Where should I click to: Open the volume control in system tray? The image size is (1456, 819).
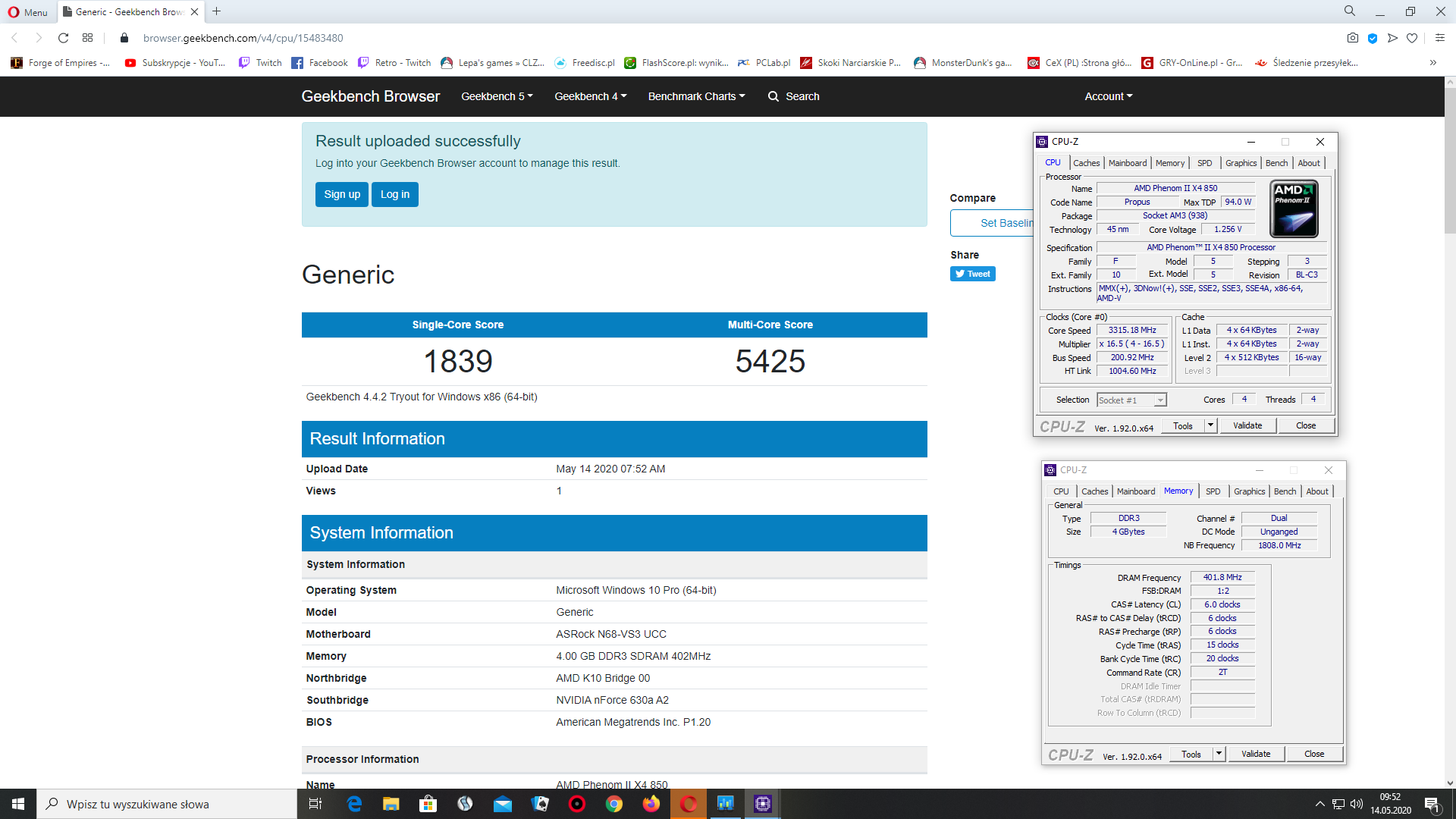[x=1356, y=804]
